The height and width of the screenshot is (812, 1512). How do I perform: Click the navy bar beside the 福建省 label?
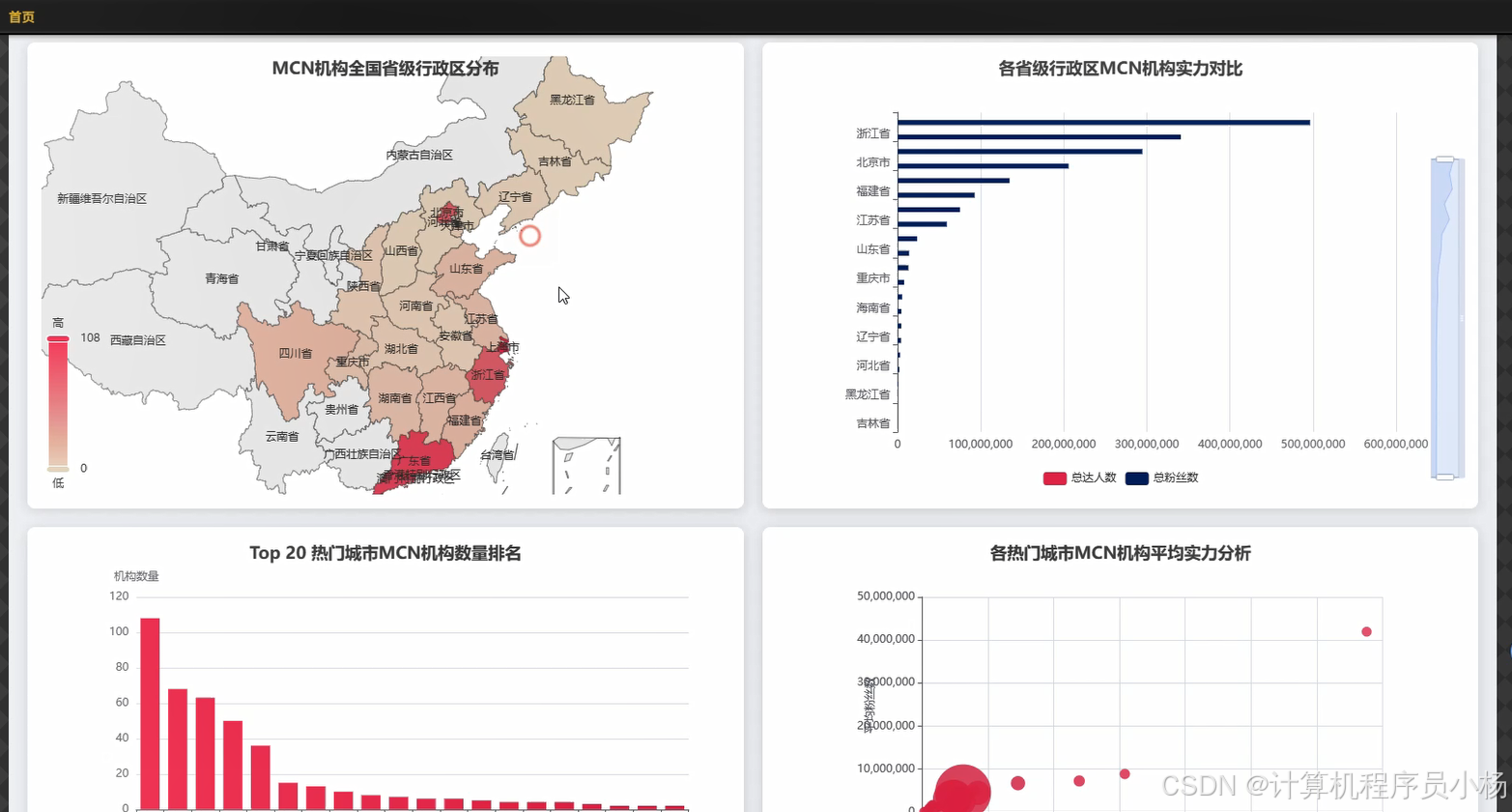point(936,195)
